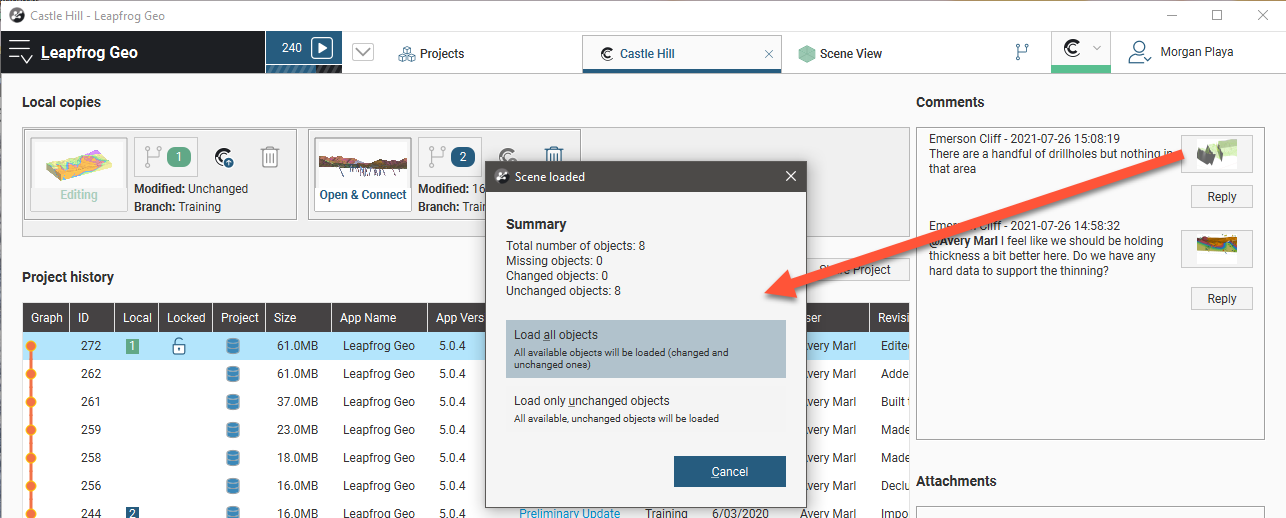
Task: Sort by App Name column header
Action: coord(379,318)
